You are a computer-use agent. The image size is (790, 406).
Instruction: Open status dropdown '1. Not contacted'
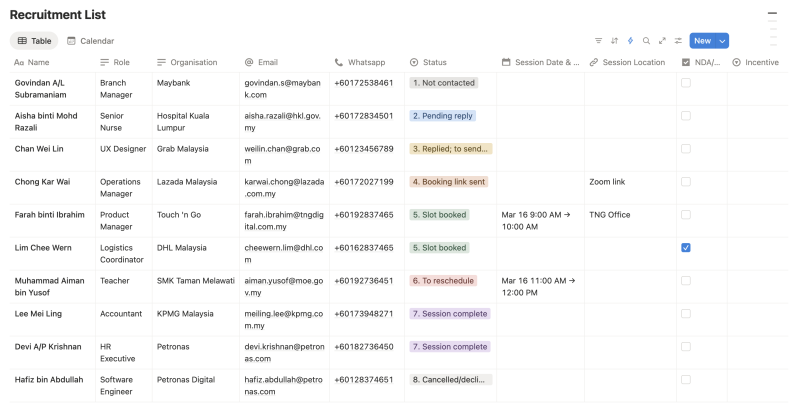pyautogui.click(x=444, y=83)
